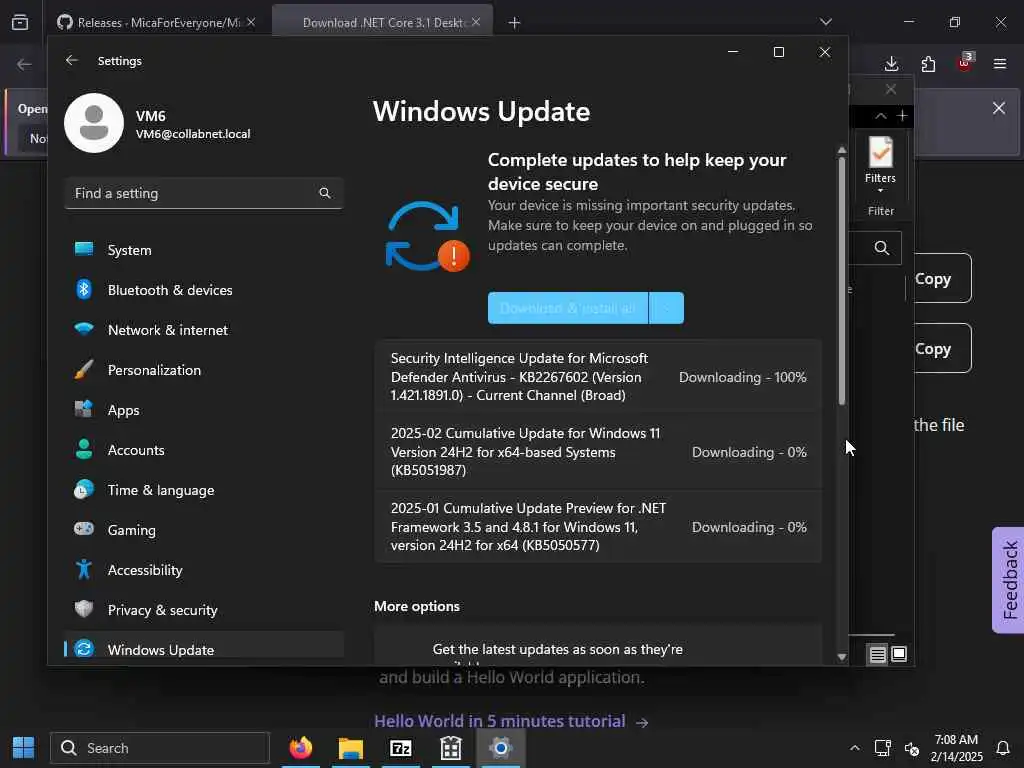Image resolution: width=1024 pixels, height=768 pixels.
Task: Click the plus button in background window
Action: (902, 116)
